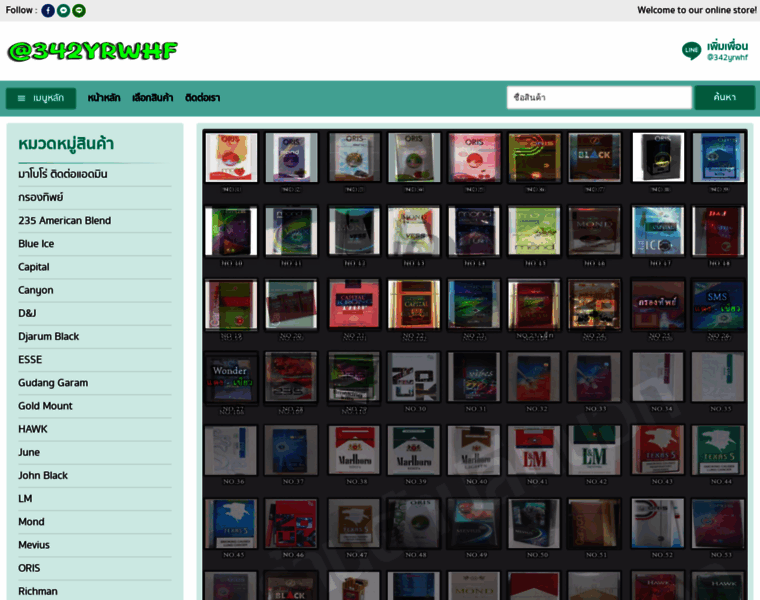Select the ICE pack thumbnail NO.17

coord(658,231)
